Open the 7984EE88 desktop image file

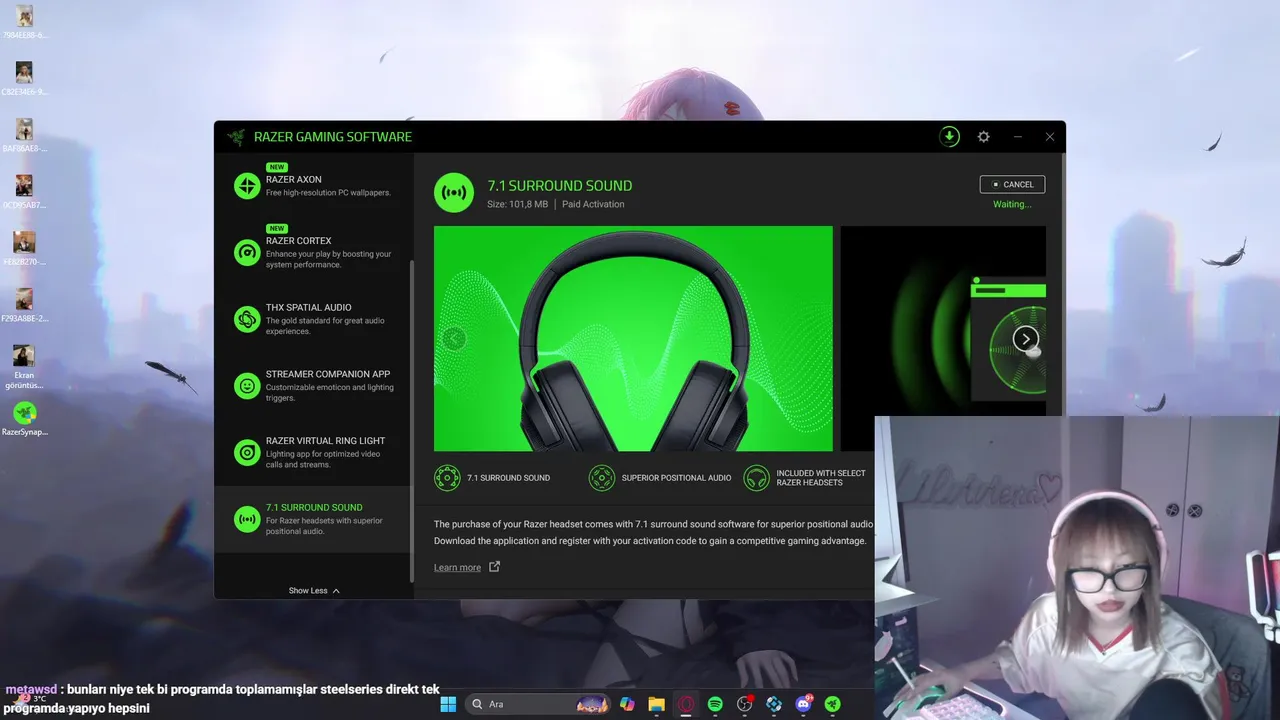click(25, 22)
